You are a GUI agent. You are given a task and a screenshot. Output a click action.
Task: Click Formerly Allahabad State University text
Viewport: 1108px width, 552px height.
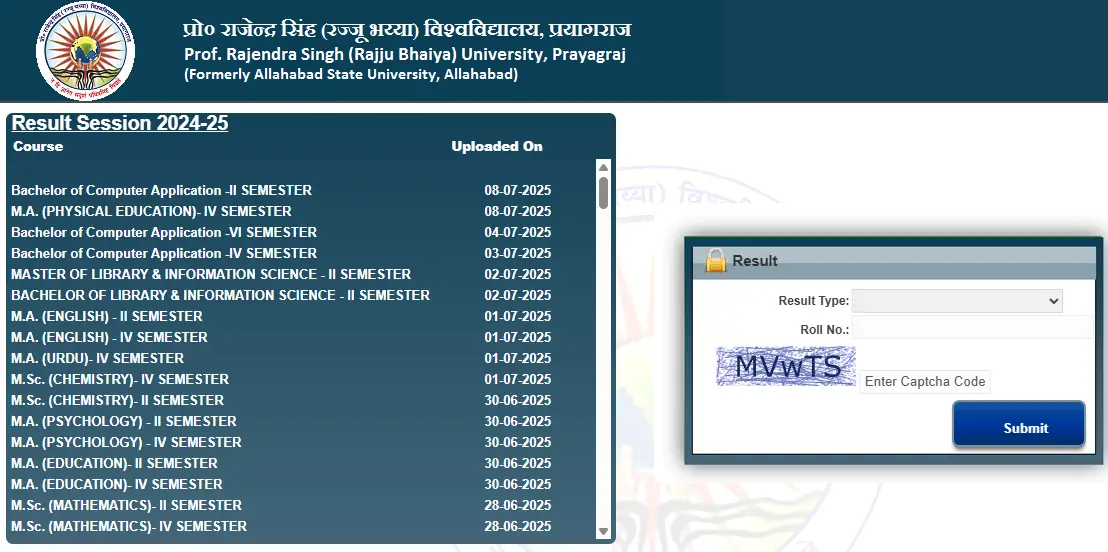click(x=350, y=74)
